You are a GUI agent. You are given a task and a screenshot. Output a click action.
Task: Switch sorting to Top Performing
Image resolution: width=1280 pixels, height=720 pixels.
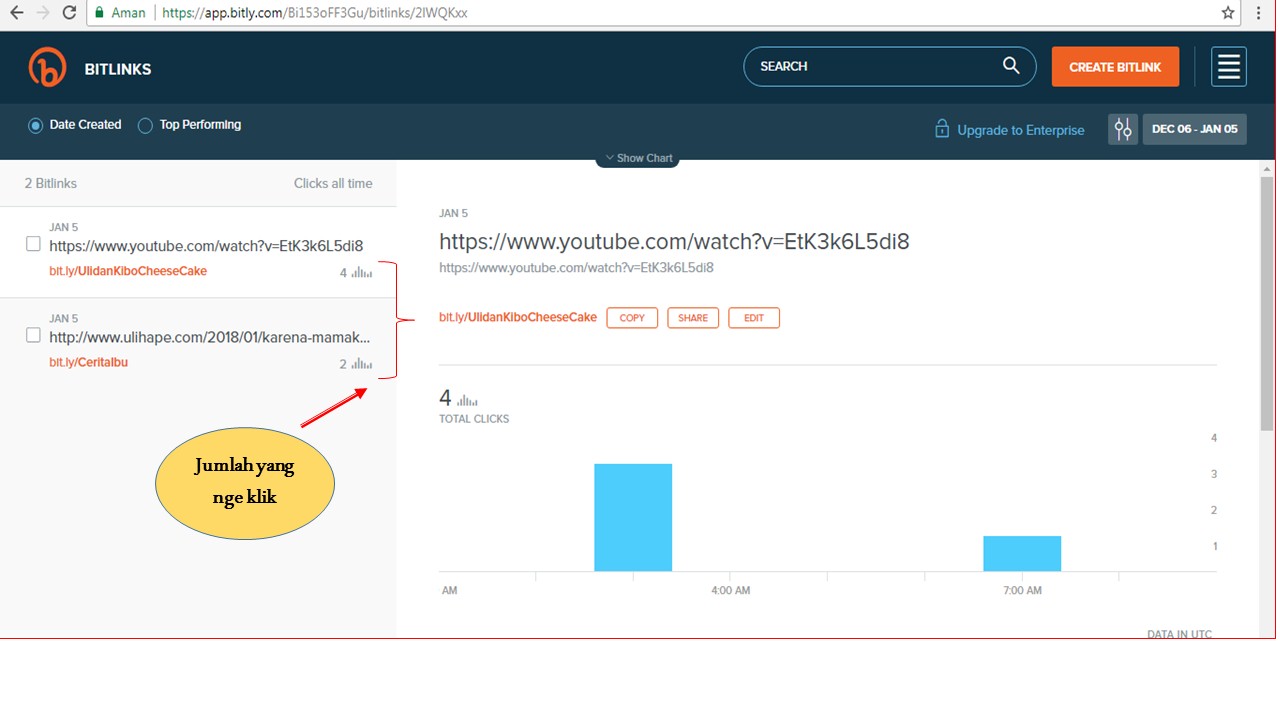(145, 125)
